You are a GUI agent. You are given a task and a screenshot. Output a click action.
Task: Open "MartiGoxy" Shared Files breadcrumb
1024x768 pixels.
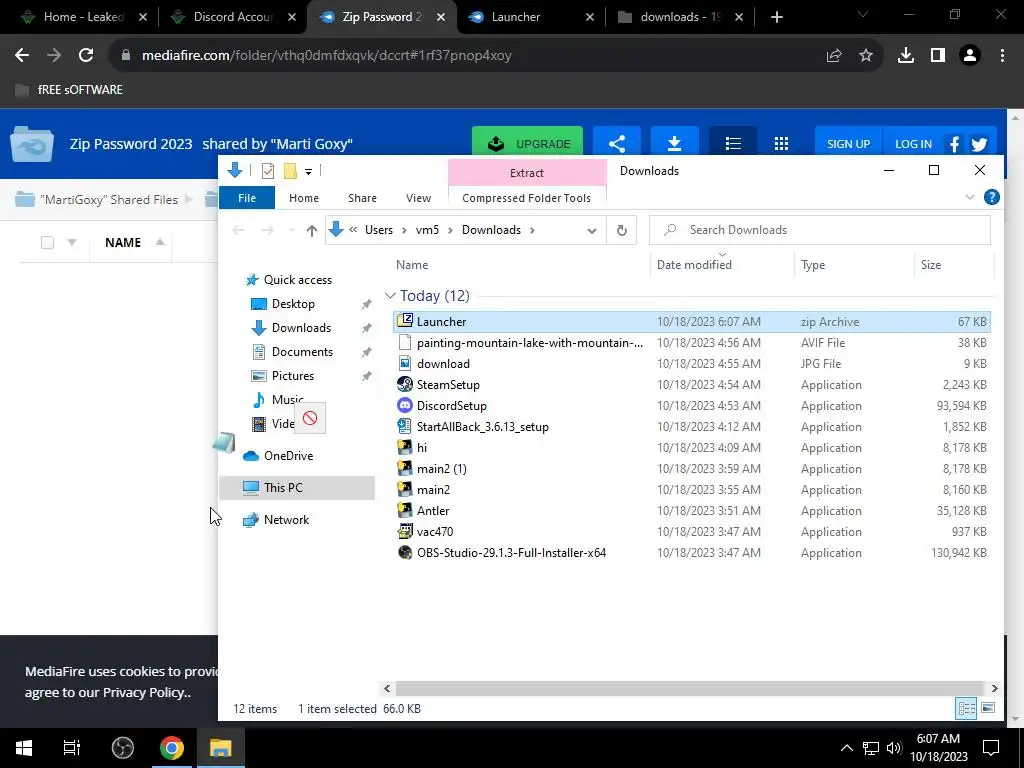[109, 200]
